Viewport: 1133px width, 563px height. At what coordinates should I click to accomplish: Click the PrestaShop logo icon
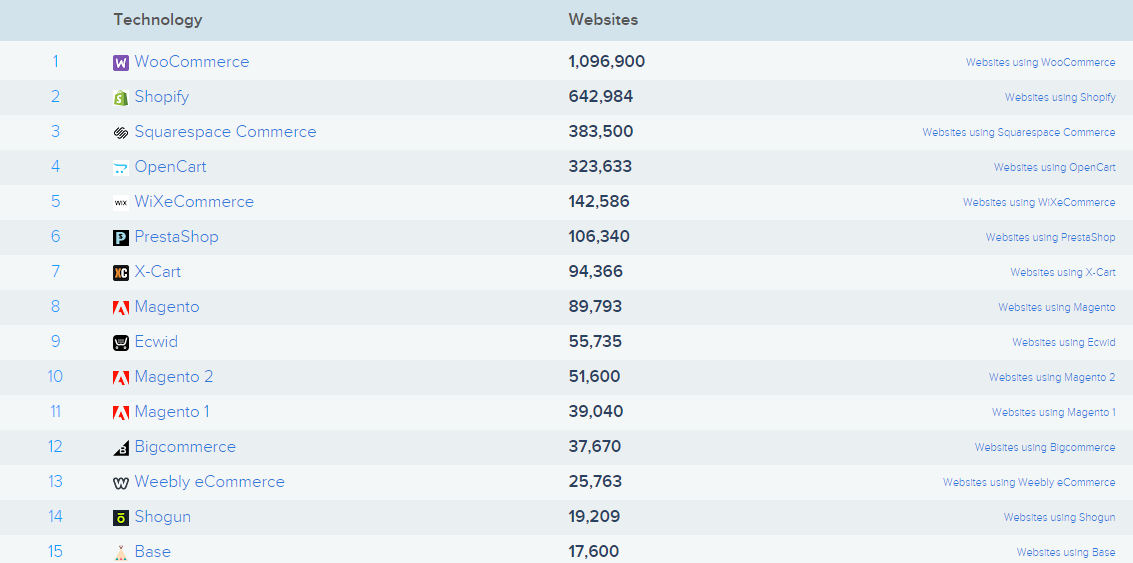(121, 238)
